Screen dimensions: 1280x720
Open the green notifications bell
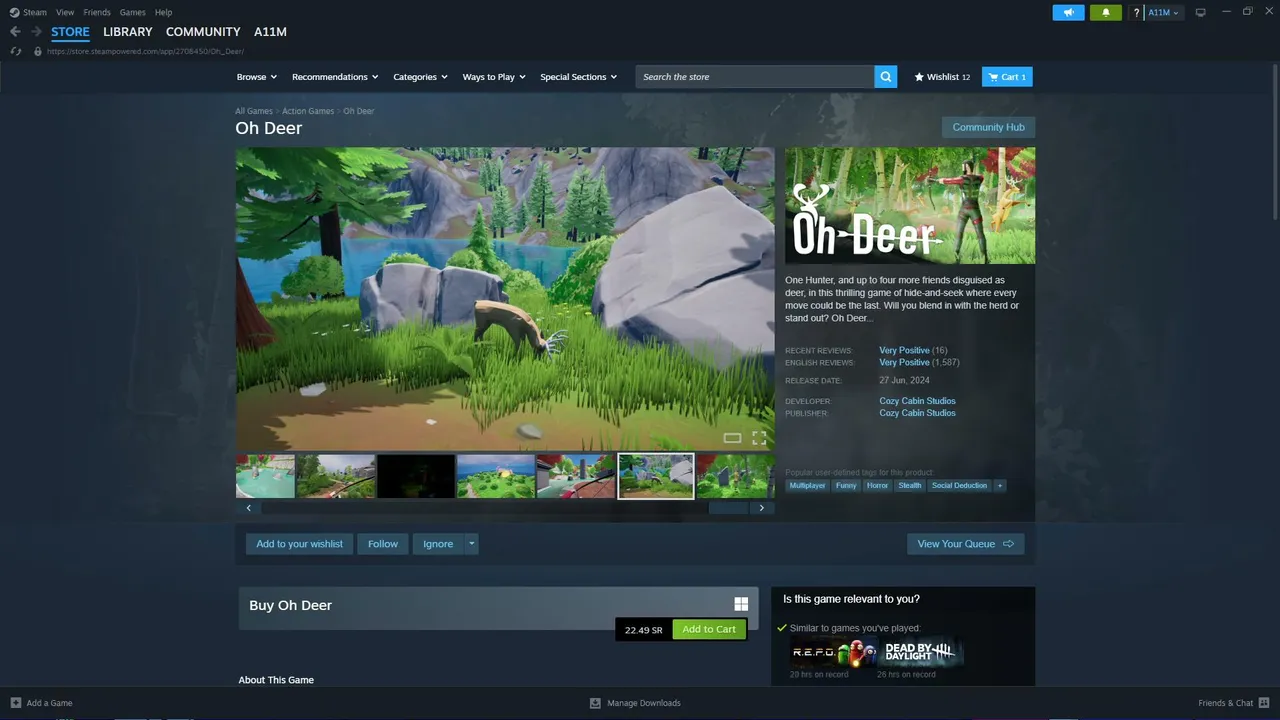[x=1106, y=12]
